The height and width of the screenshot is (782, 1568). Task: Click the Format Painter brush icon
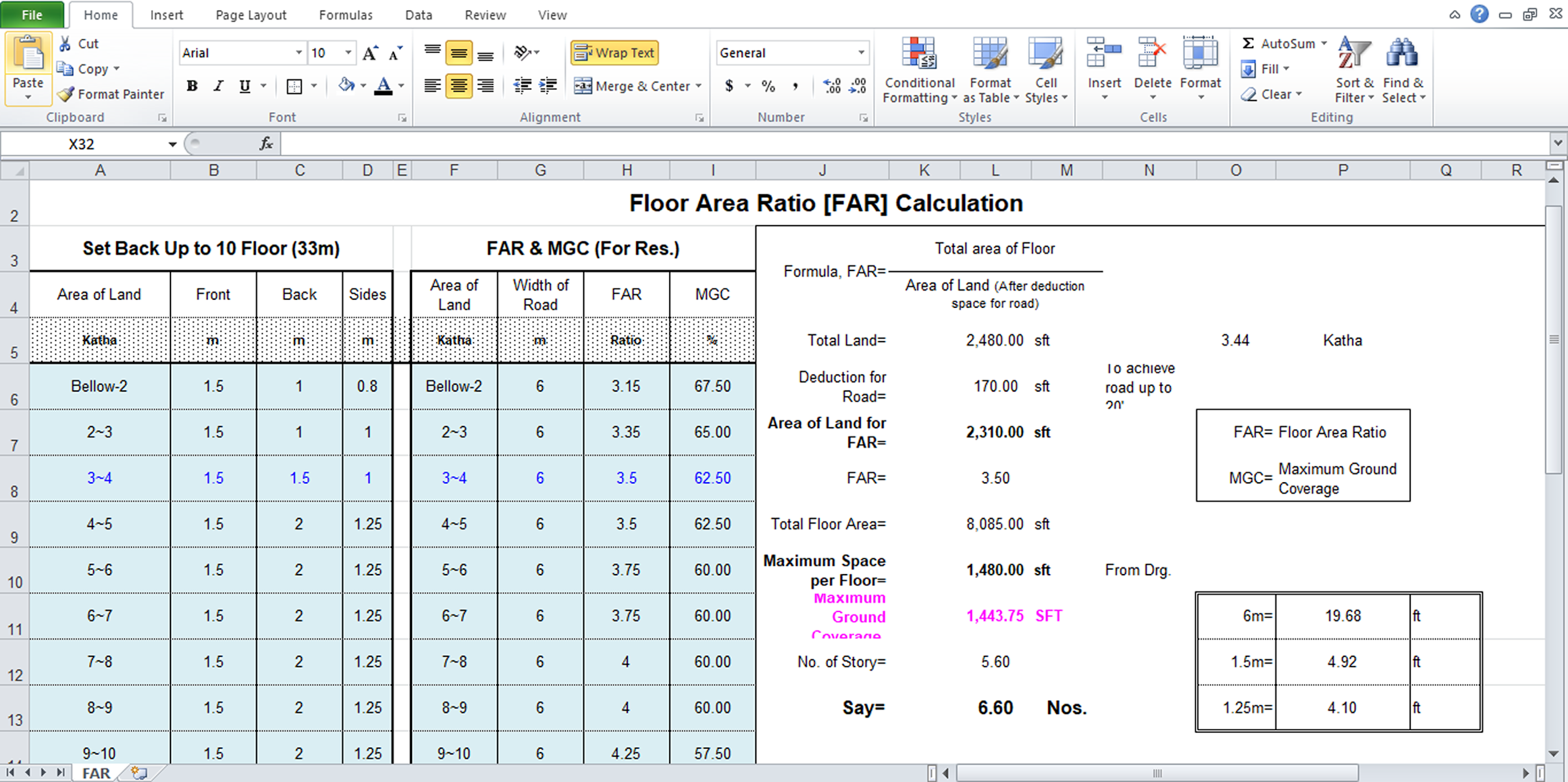[x=66, y=94]
